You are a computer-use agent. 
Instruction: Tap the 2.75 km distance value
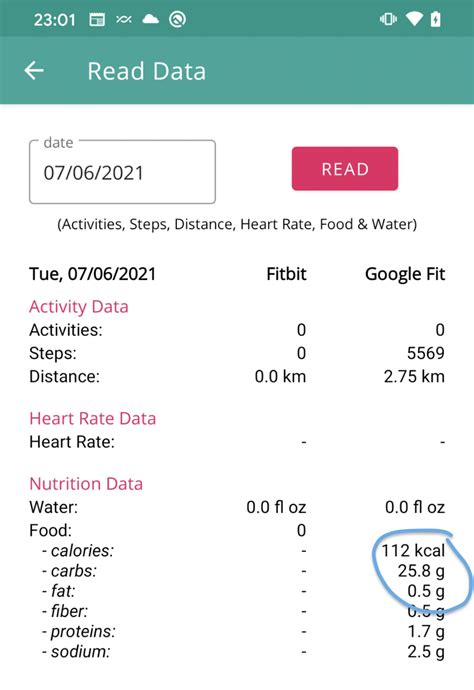click(x=414, y=377)
